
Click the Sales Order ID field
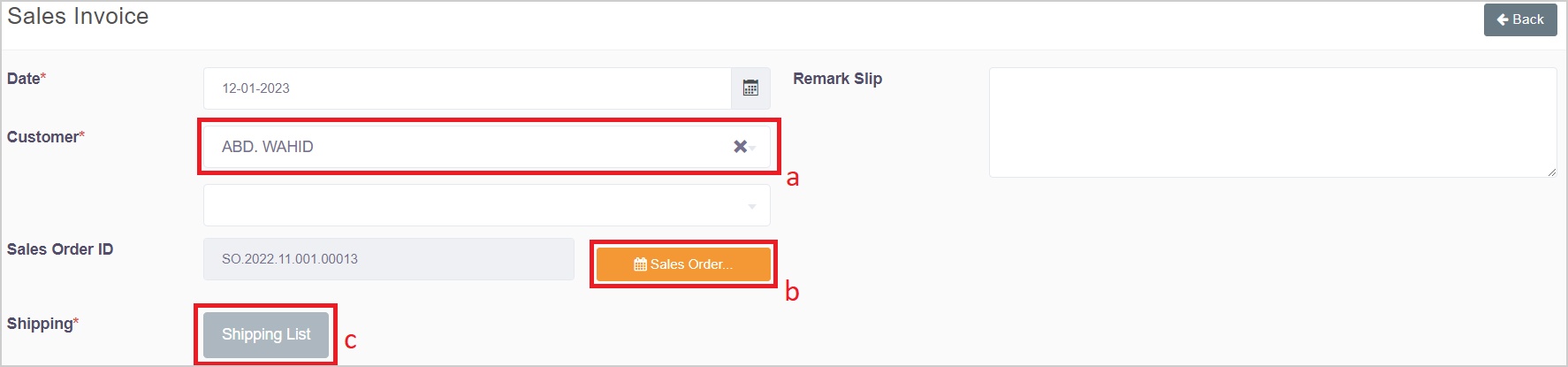tap(388, 259)
